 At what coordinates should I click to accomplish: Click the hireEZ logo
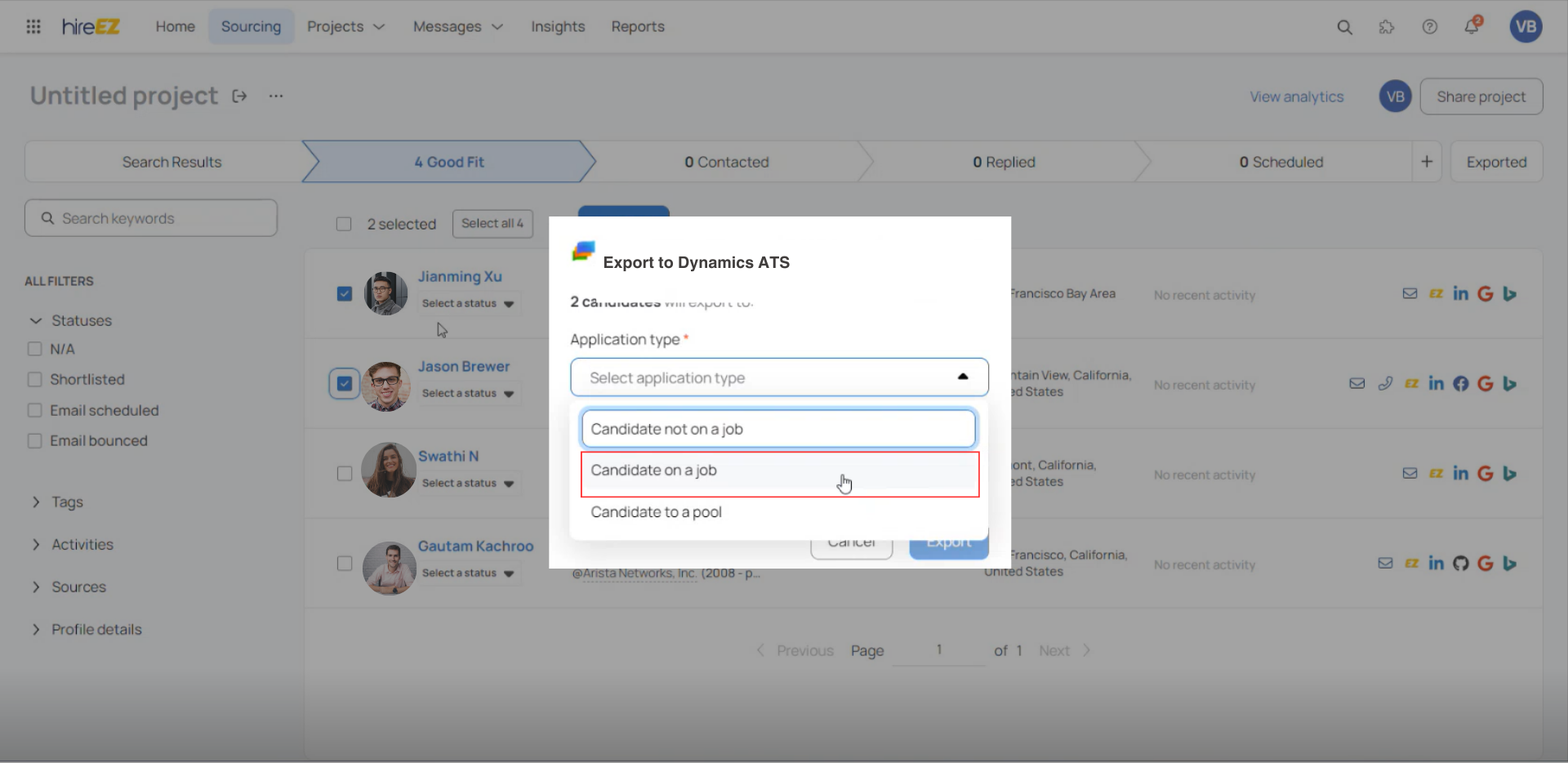pyautogui.click(x=91, y=27)
